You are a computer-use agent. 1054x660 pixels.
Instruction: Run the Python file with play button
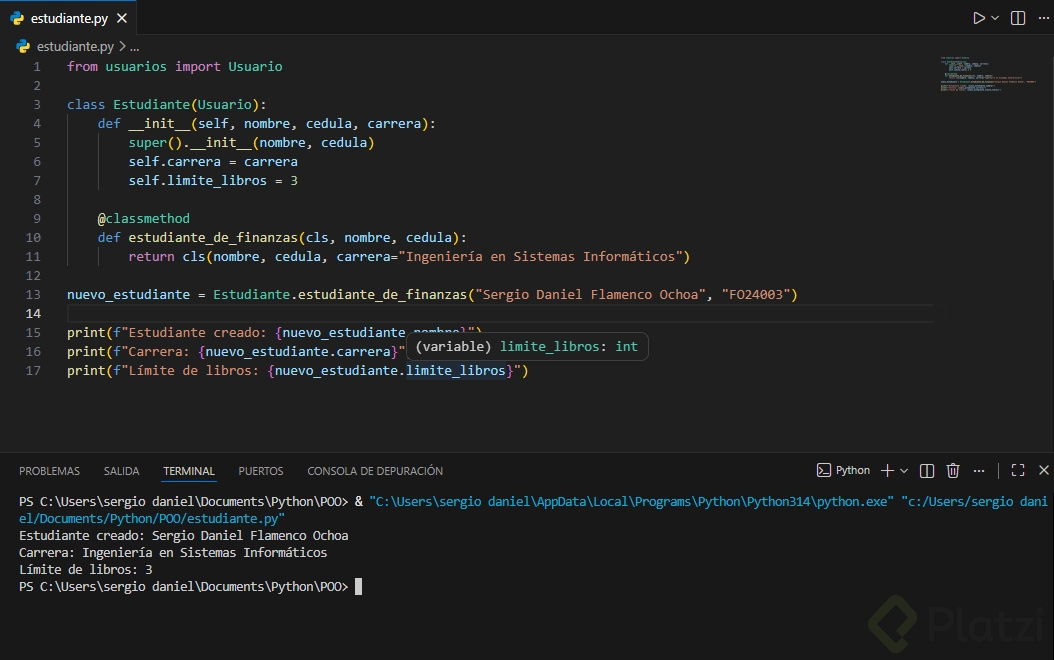click(979, 18)
